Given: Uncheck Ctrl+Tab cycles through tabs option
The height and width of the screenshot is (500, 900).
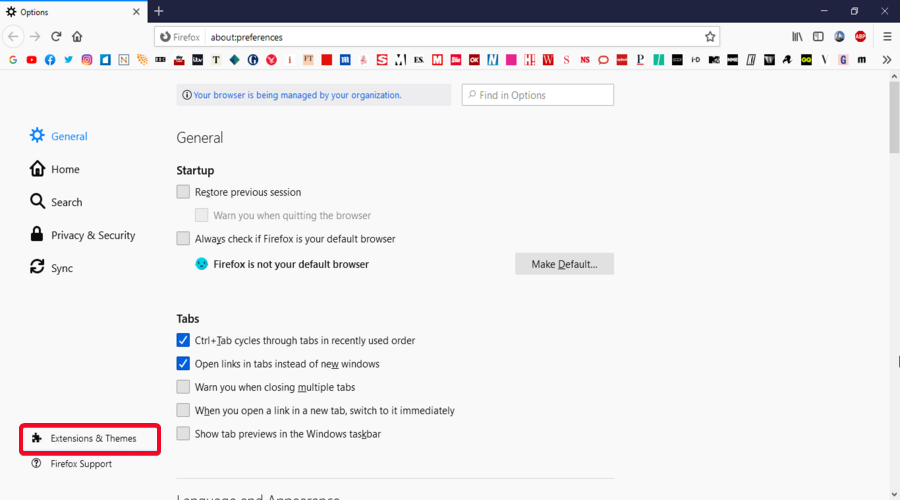Looking at the screenshot, I should (x=183, y=340).
